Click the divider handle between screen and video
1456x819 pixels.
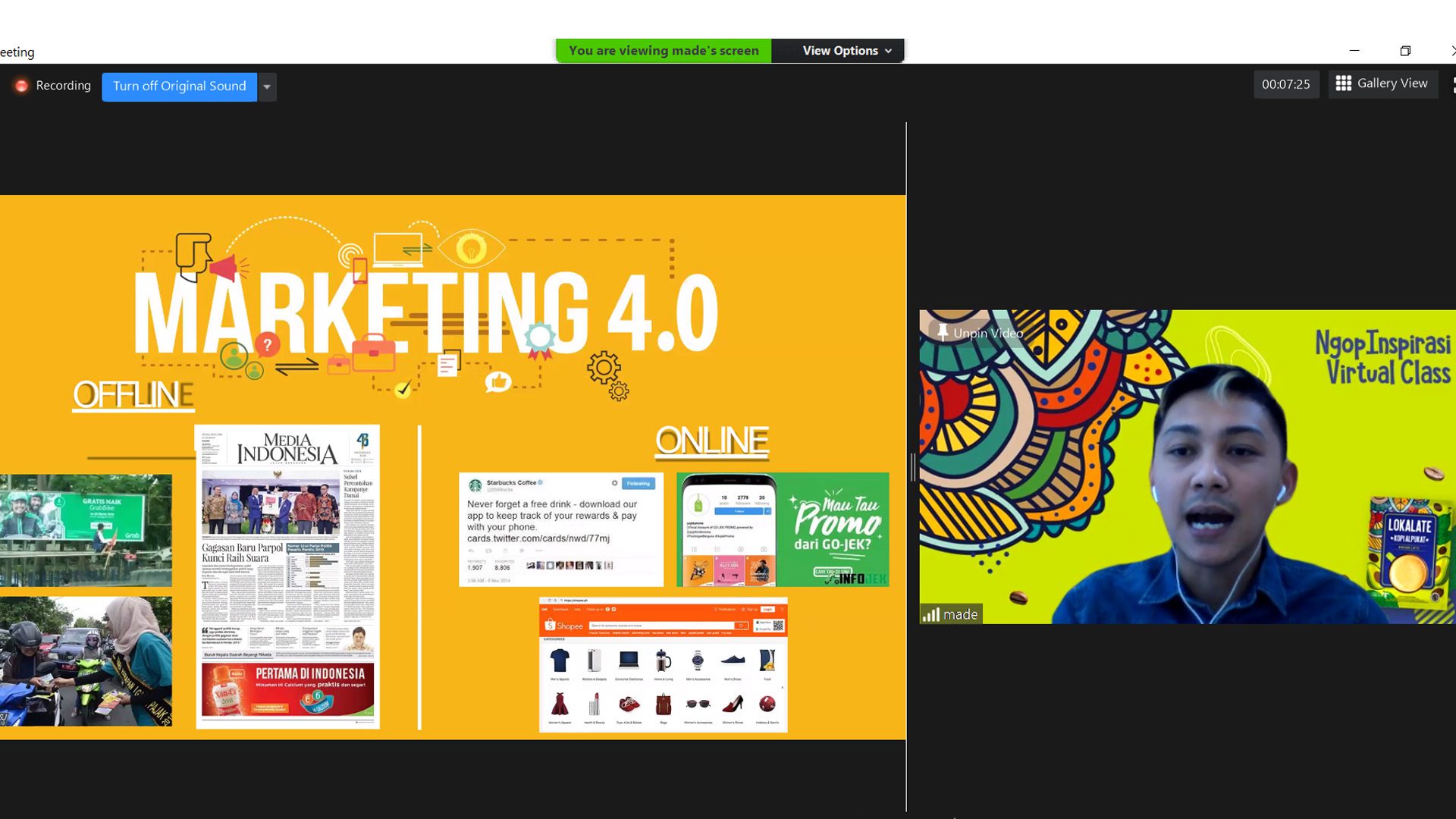[x=912, y=466]
